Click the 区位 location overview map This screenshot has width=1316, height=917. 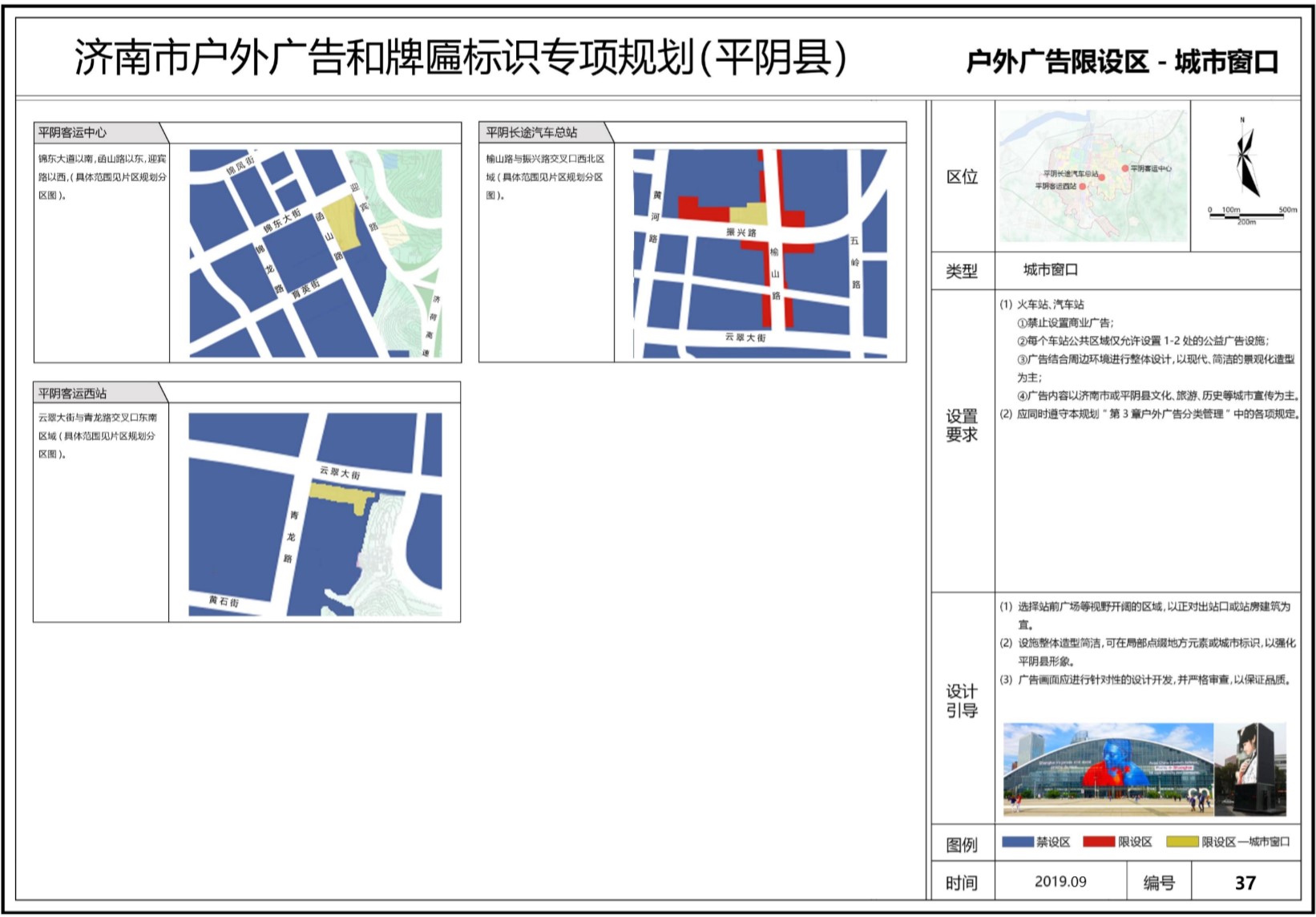(1092, 176)
